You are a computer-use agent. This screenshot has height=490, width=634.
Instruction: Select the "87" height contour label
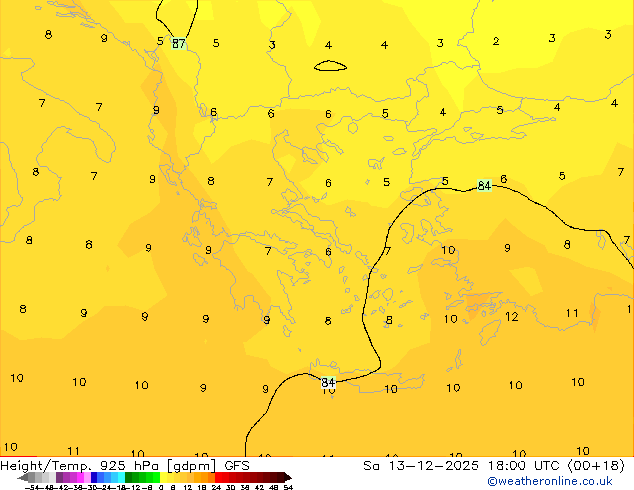(x=178, y=43)
